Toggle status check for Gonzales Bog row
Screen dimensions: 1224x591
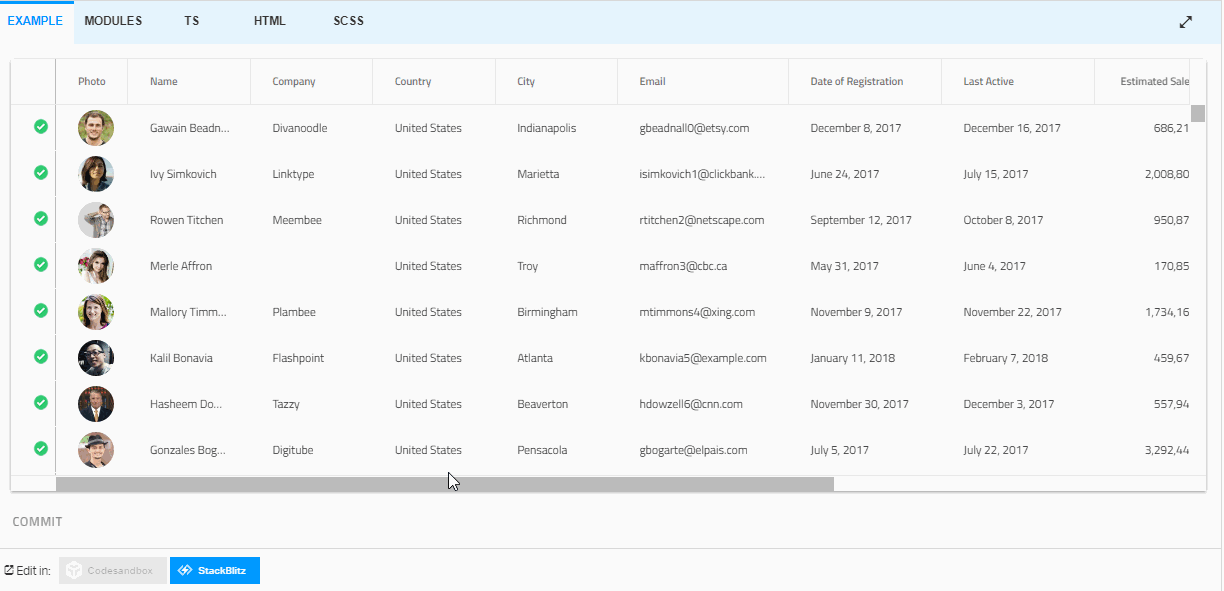tap(40, 449)
